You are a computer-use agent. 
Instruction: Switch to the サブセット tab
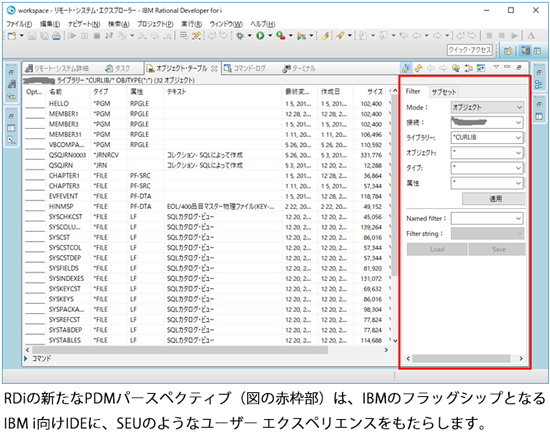tap(444, 92)
